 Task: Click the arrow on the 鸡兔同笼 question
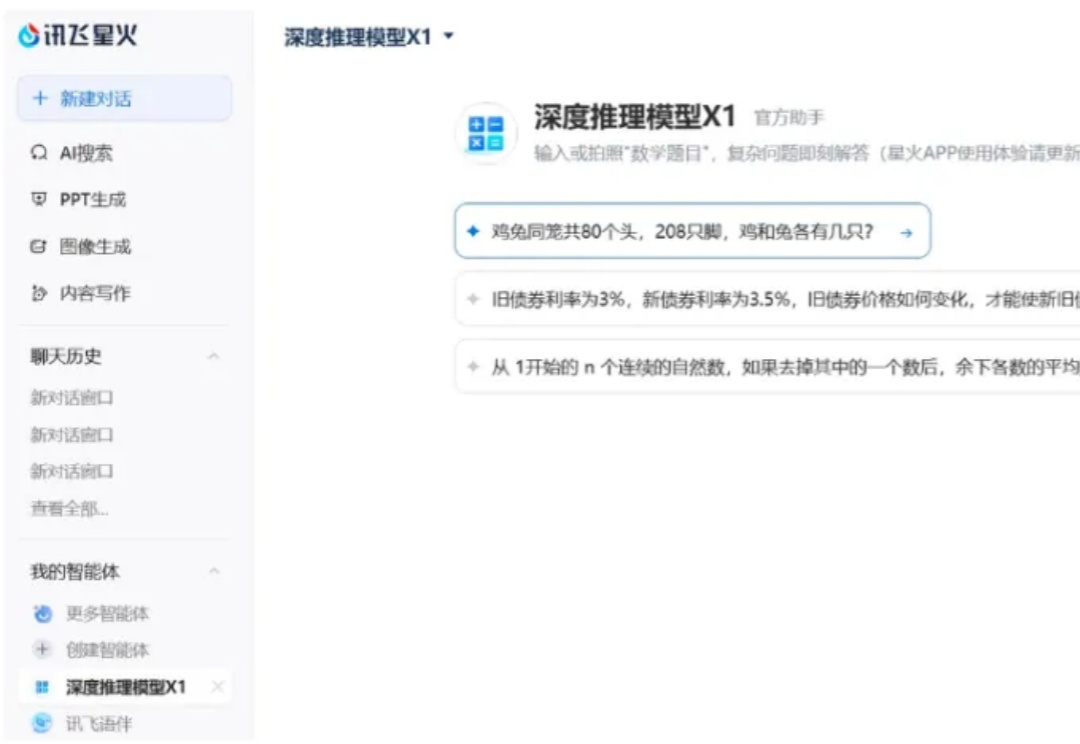click(x=906, y=233)
